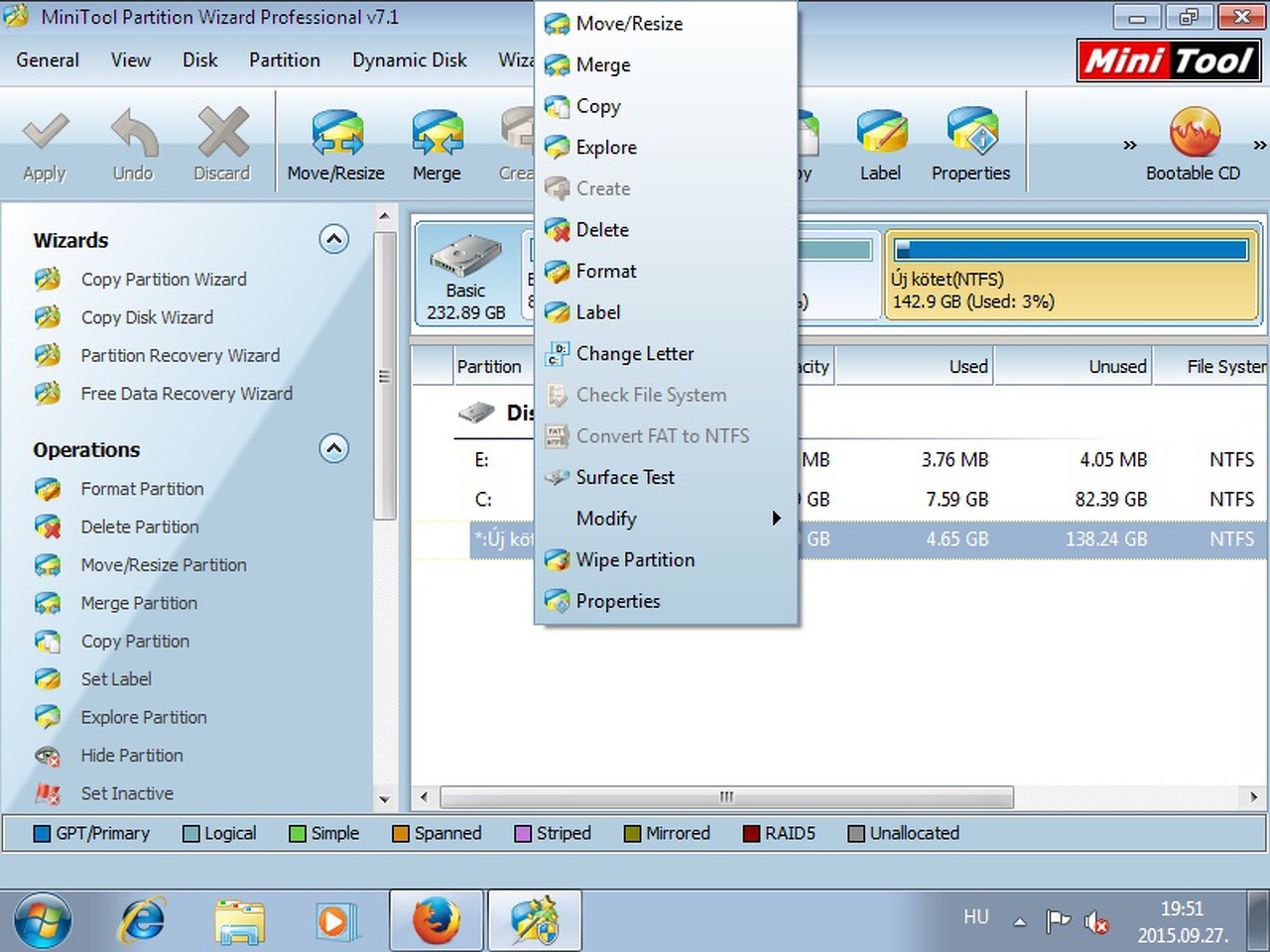Click the Label toolbar icon
This screenshot has width=1270, height=952.
[881, 133]
